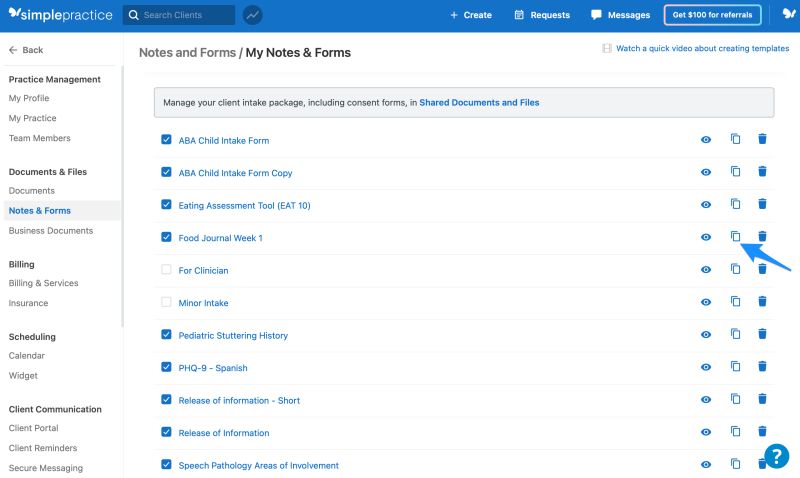
Task: Open Calendar scheduling settings
Action: pyautogui.click(x=27, y=356)
